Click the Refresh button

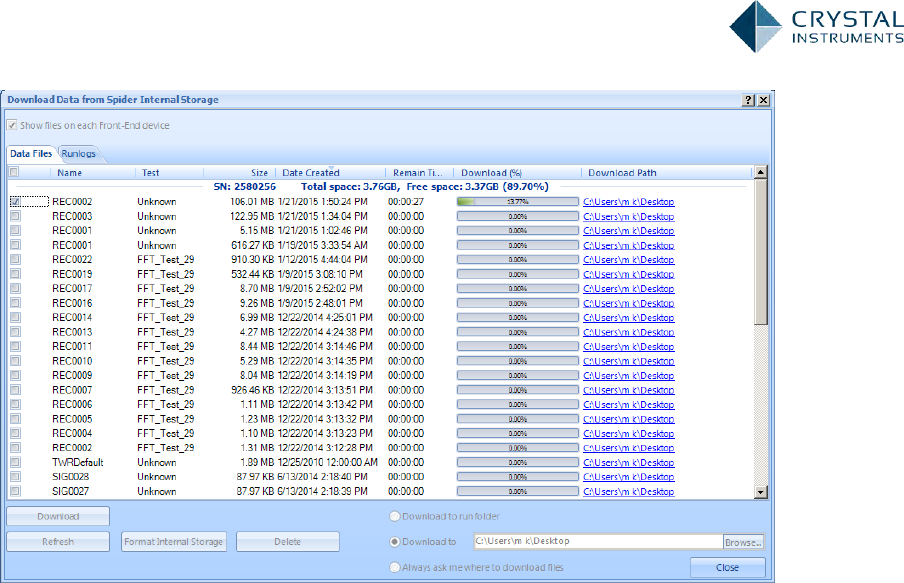click(x=58, y=541)
